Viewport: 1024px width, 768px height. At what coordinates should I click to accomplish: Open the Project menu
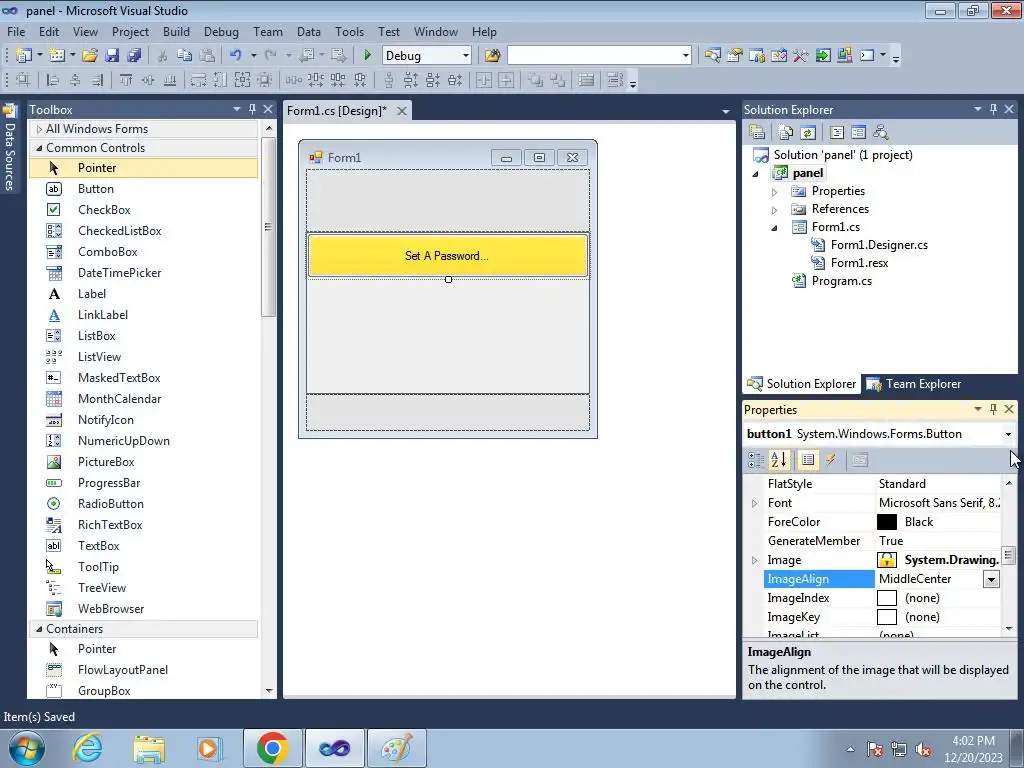coord(130,31)
